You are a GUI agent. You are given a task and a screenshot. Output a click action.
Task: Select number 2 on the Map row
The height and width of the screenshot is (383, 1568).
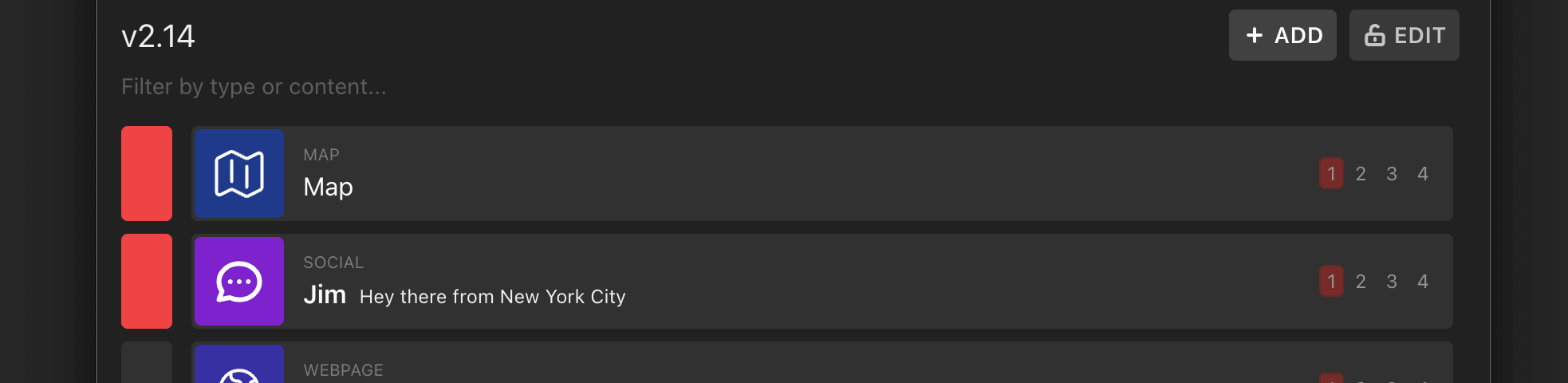click(x=1361, y=174)
